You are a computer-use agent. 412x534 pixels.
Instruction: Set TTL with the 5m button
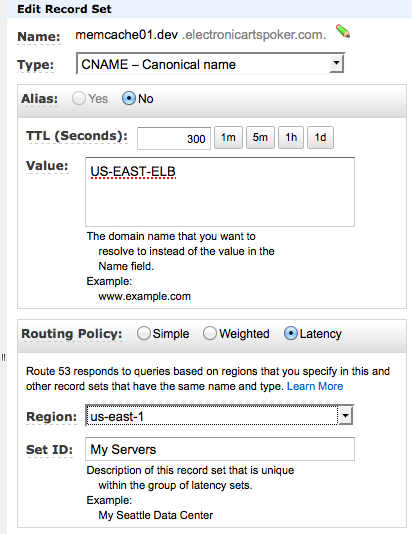pos(260,138)
